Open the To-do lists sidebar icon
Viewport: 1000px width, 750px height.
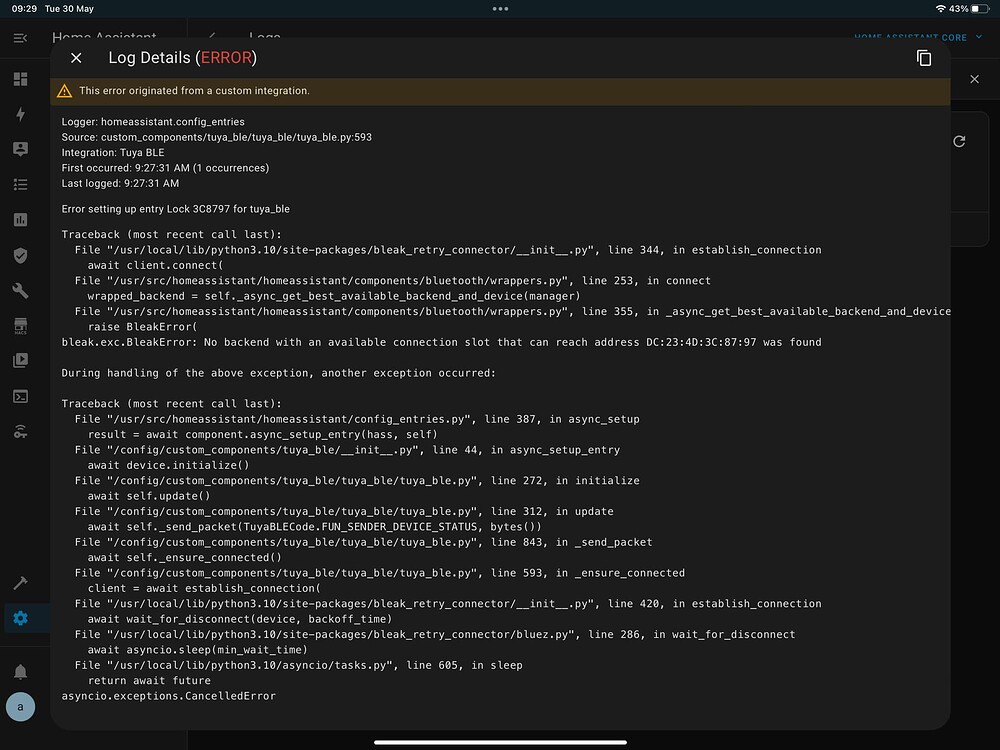pos(21,184)
